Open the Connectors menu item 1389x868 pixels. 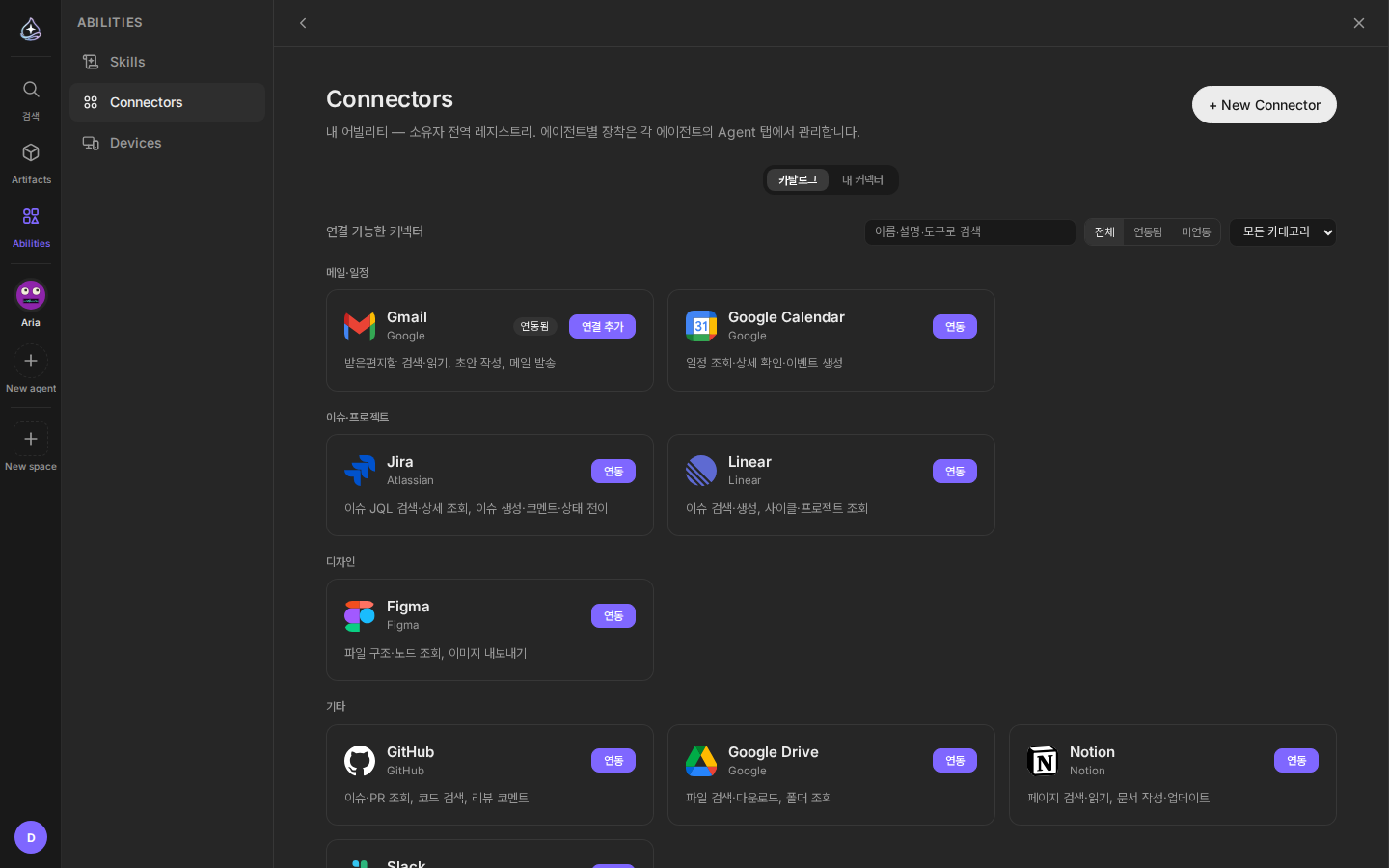point(167,102)
